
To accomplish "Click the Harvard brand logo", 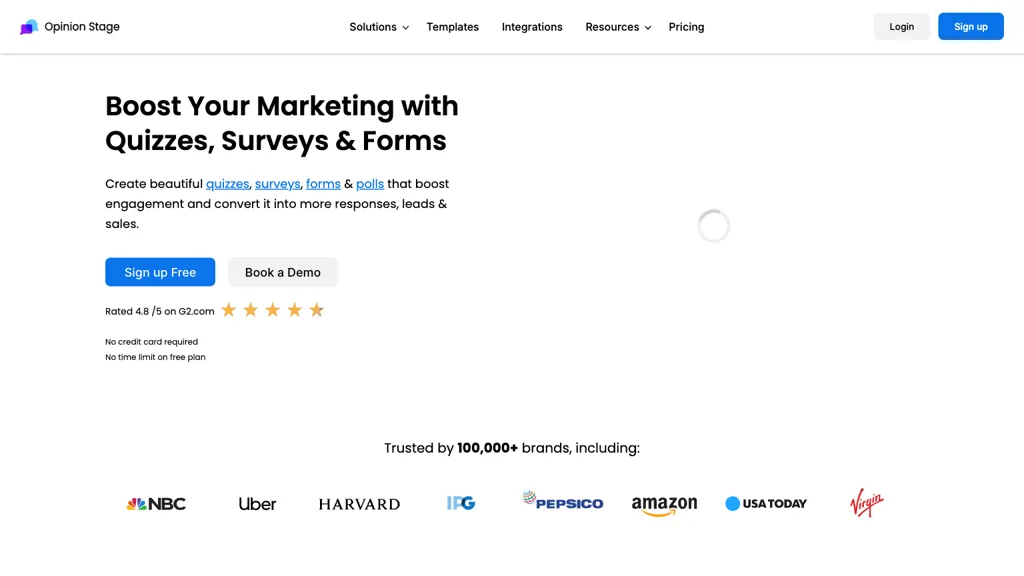I will point(359,504).
